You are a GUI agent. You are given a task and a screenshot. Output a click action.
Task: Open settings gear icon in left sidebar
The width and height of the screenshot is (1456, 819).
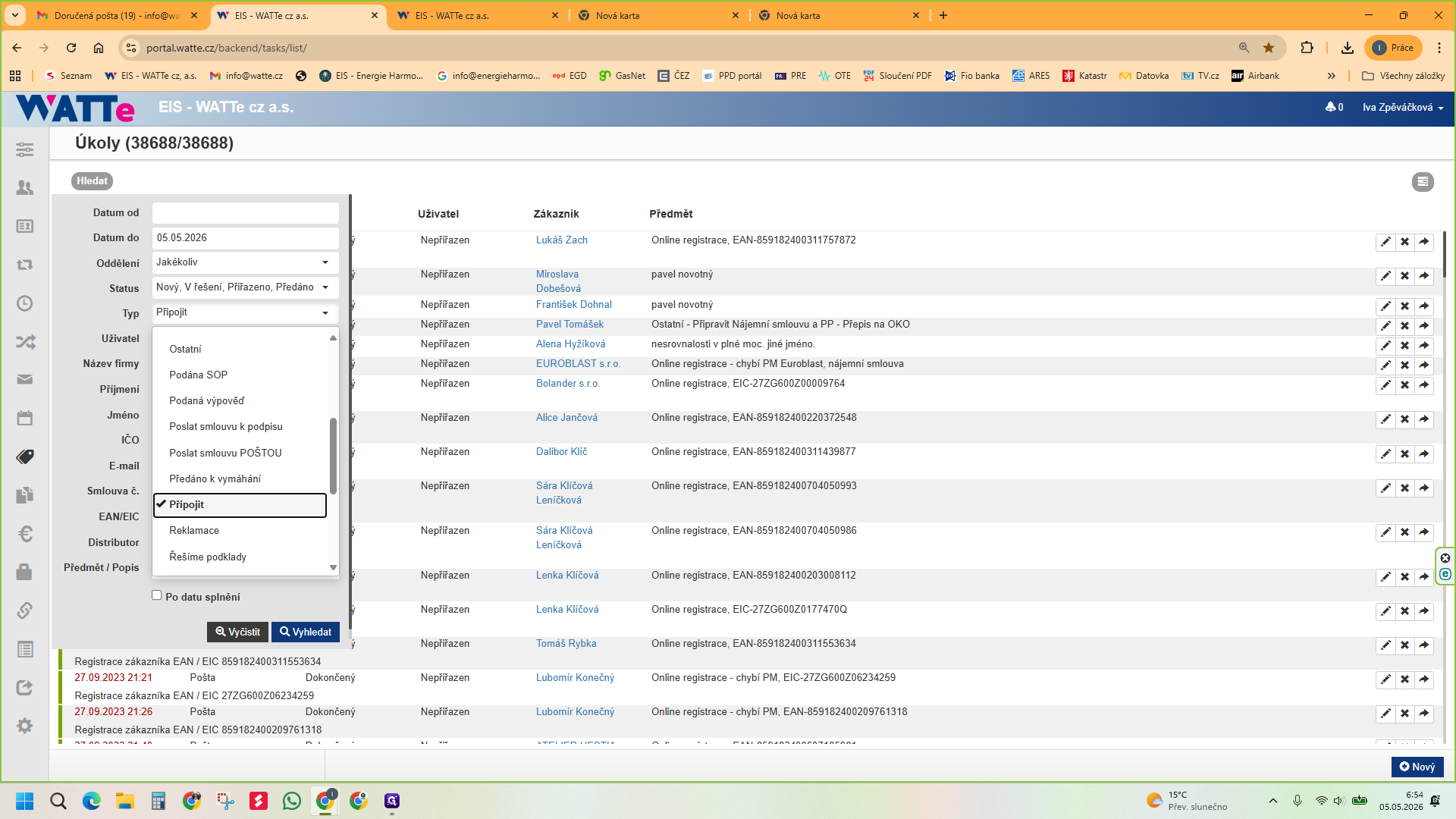coord(25,726)
